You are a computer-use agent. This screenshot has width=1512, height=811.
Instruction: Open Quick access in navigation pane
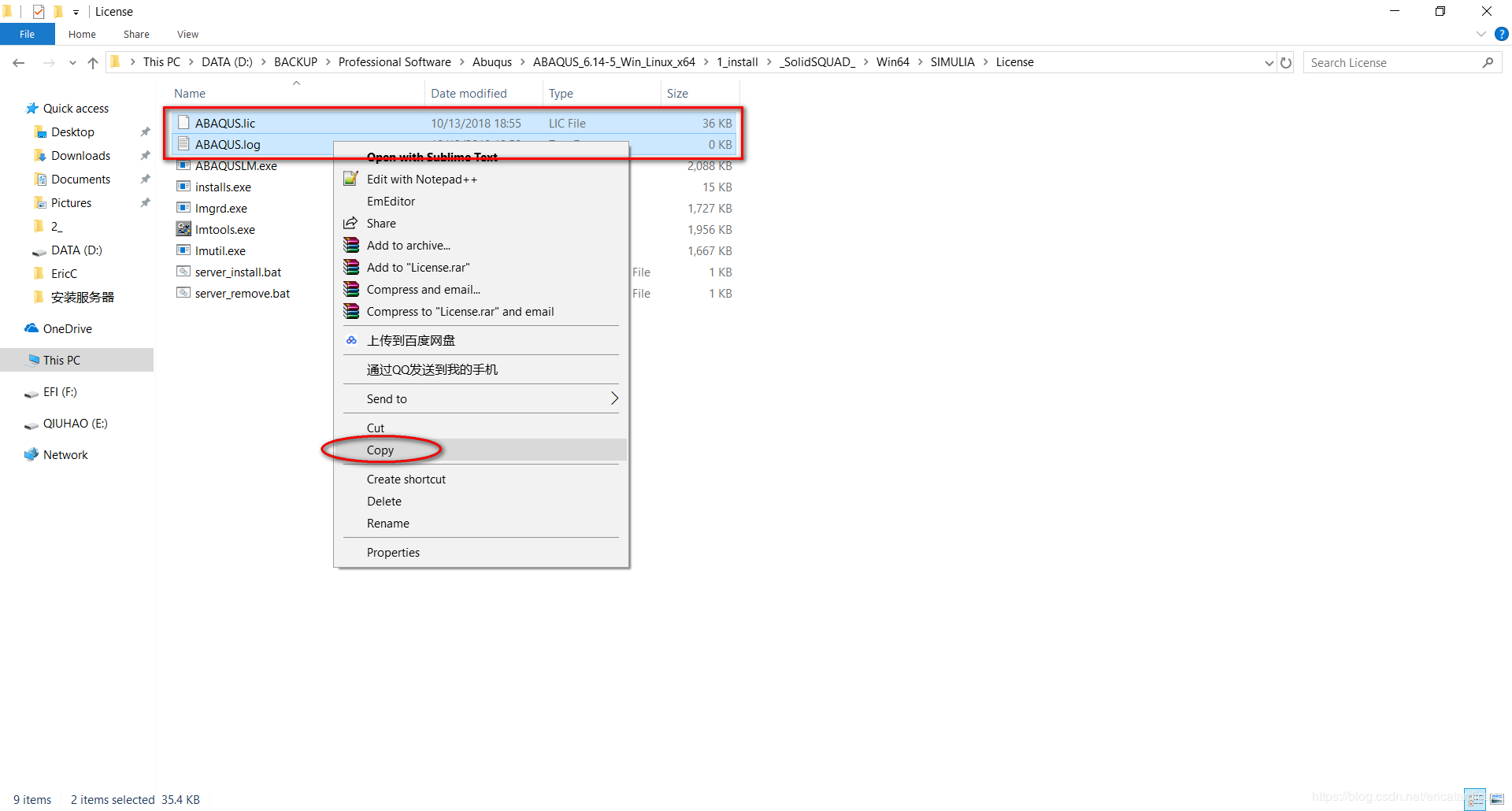coord(76,109)
